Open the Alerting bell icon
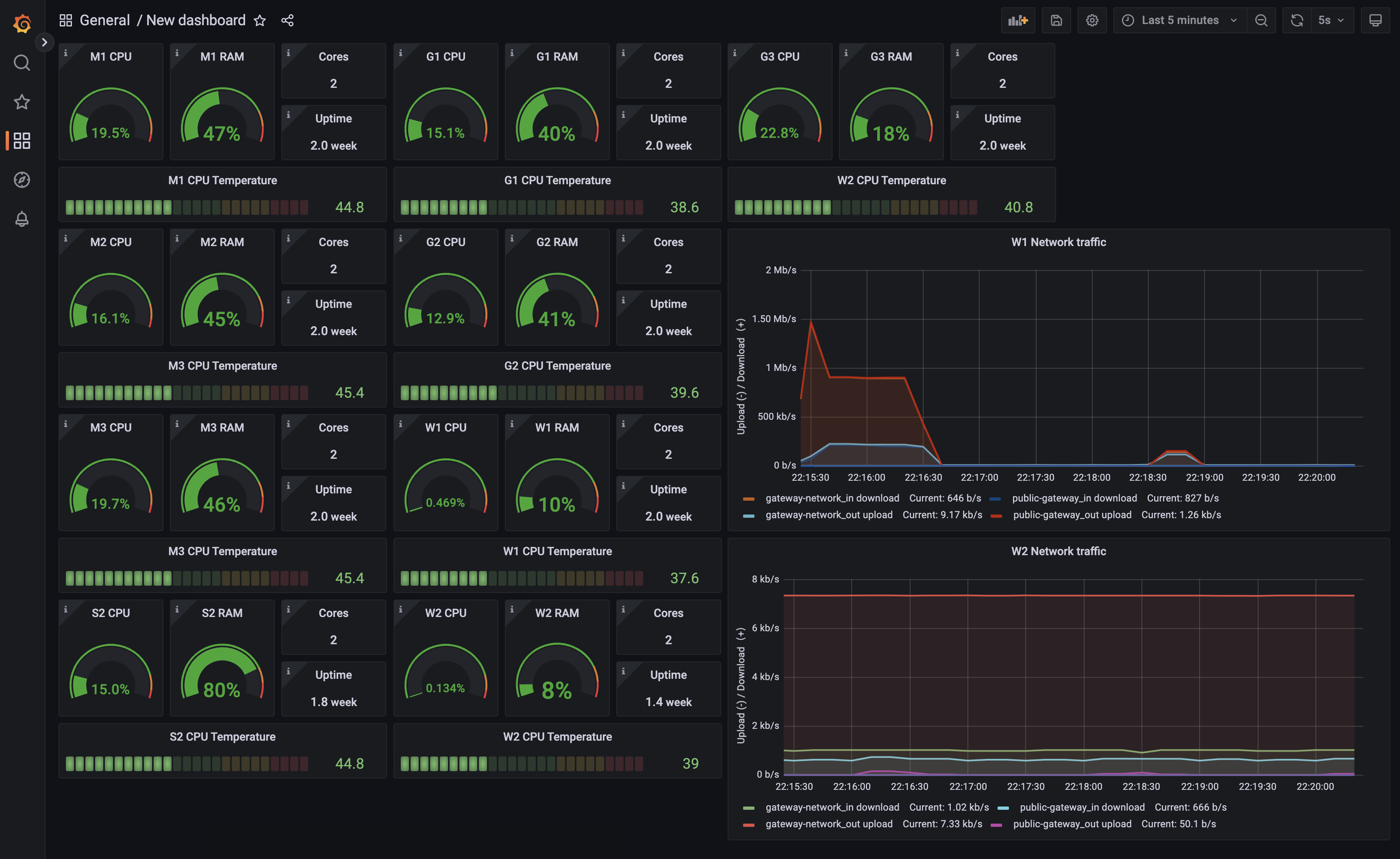Image resolution: width=1400 pixels, height=859 pixels. [22, 219]
